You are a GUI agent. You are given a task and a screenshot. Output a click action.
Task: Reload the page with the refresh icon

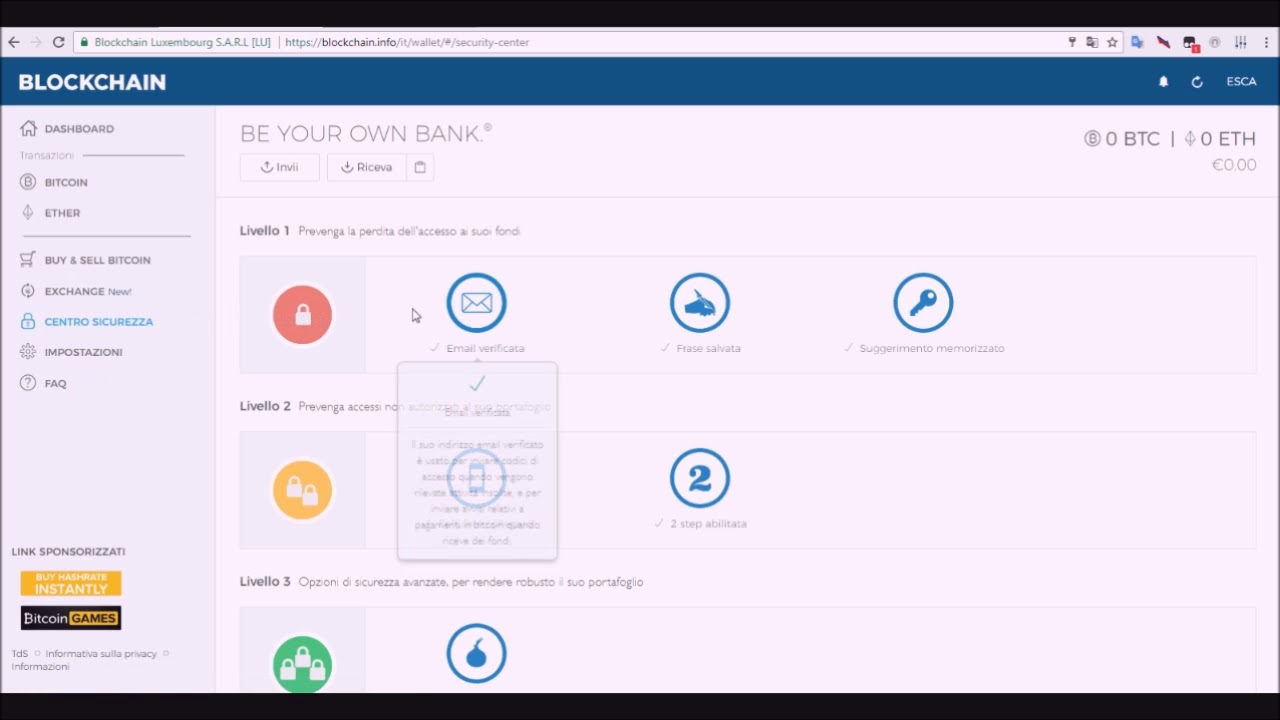[x=58, y=42]
